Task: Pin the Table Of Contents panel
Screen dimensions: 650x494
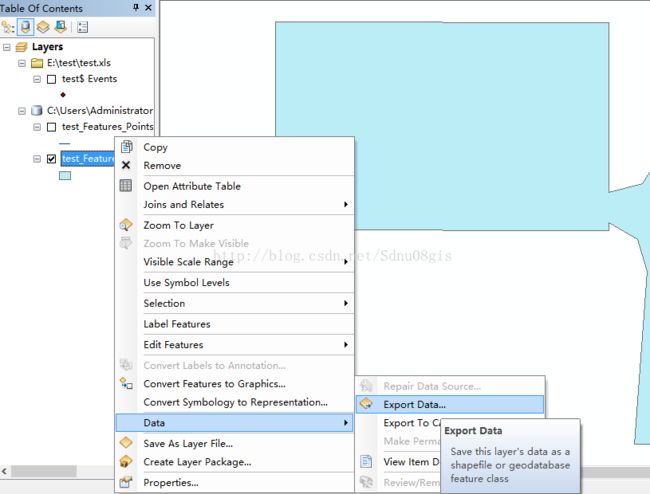Action: pyautogui.click(x=136, y=7)
